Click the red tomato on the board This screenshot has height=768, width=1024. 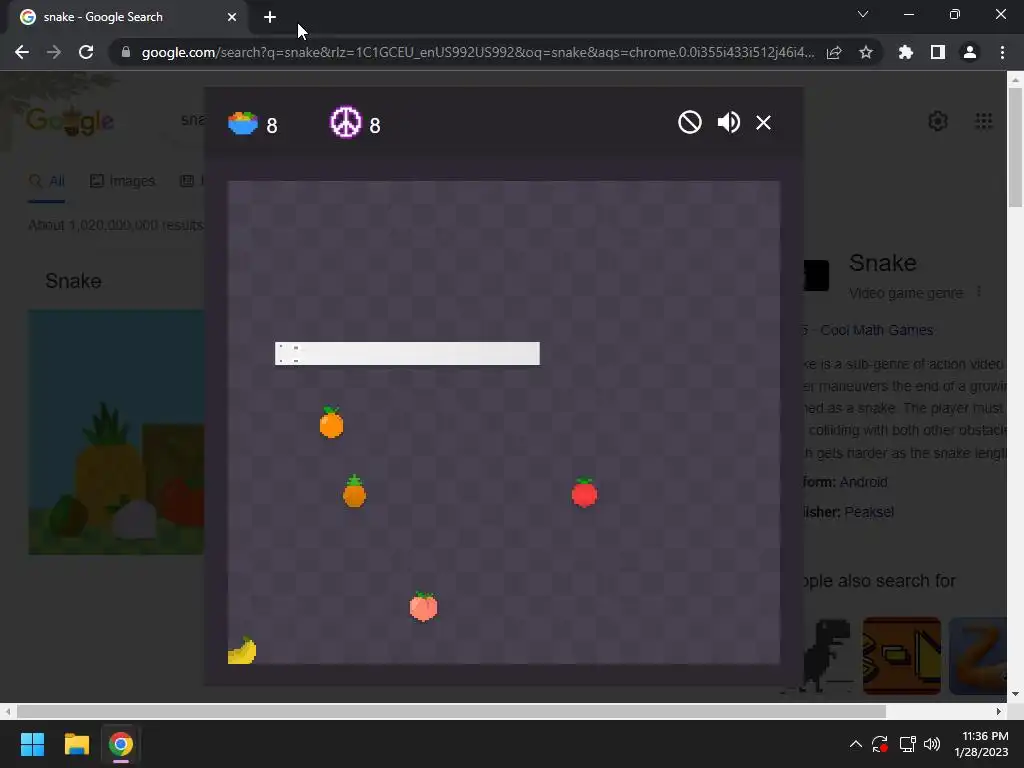(x=584, y=492)
